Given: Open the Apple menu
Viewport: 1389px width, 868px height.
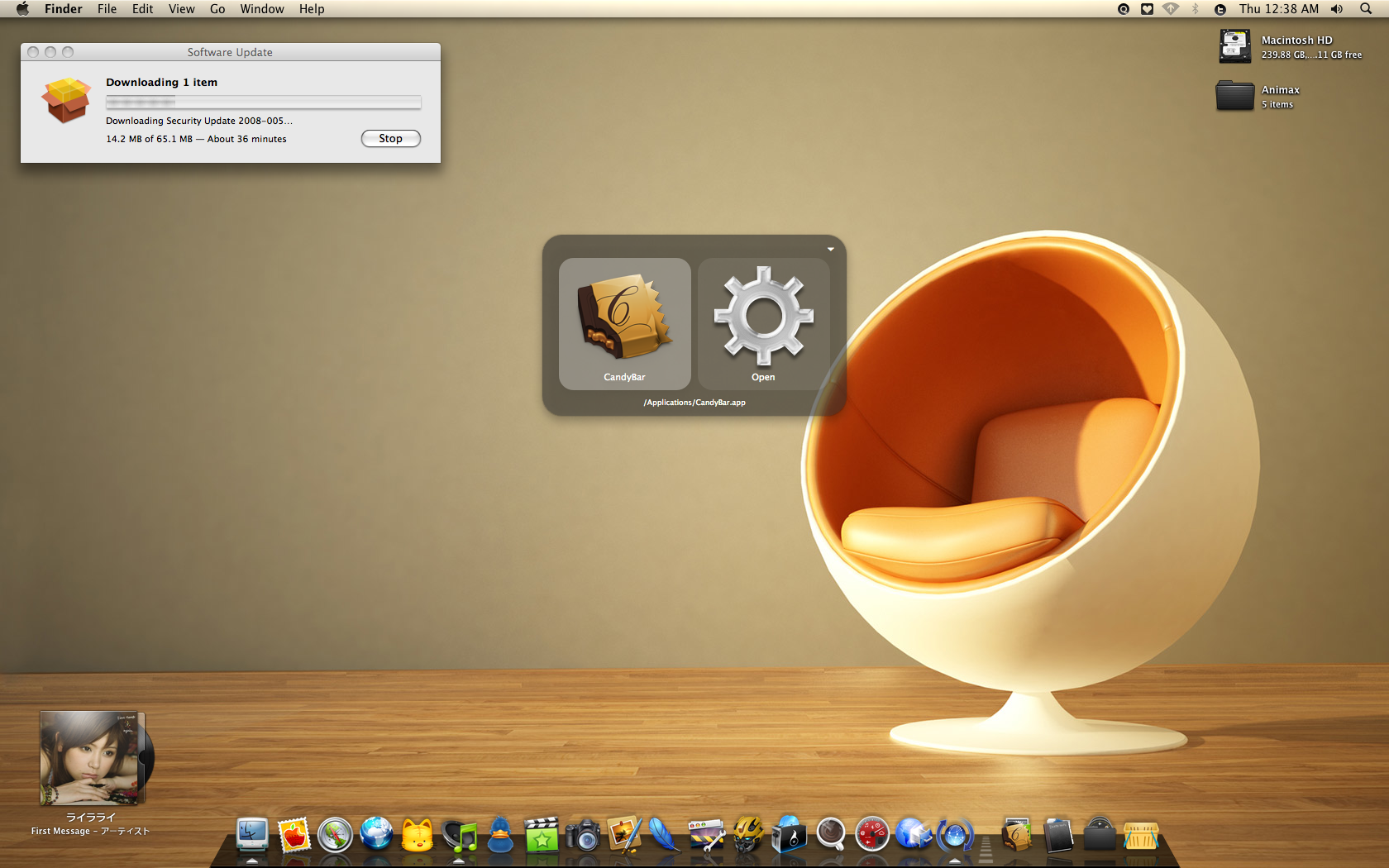Looking at the screenshot, I should 22,9.
